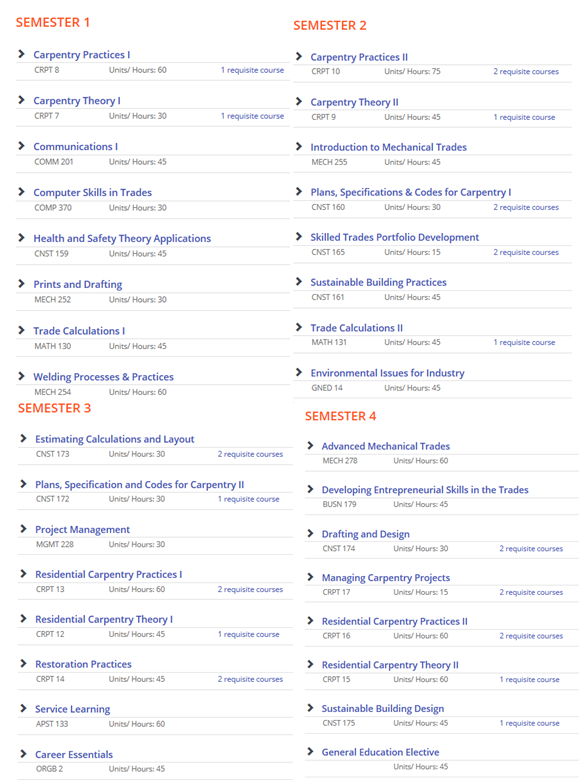586x782 pixels.
Task: Expand the General Education Elective chevron
Action: (310, 751)
